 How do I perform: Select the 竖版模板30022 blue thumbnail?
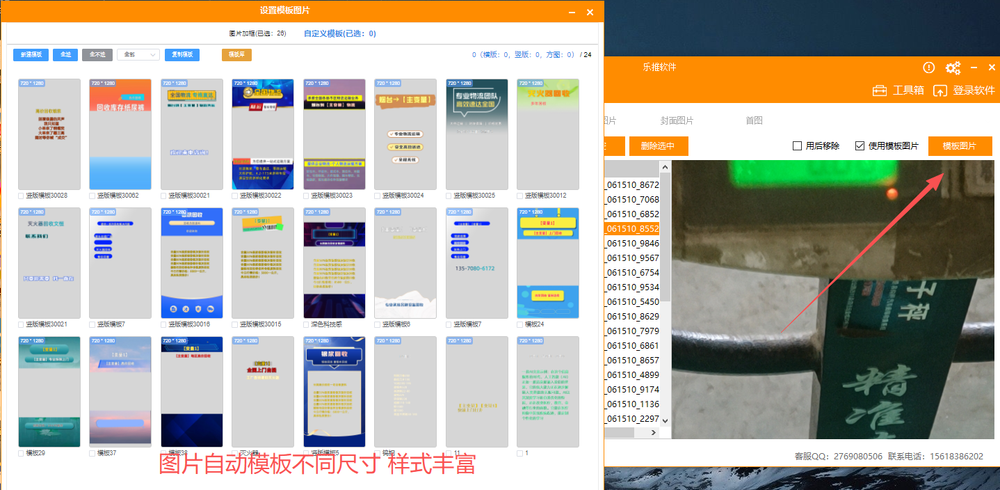263,134
